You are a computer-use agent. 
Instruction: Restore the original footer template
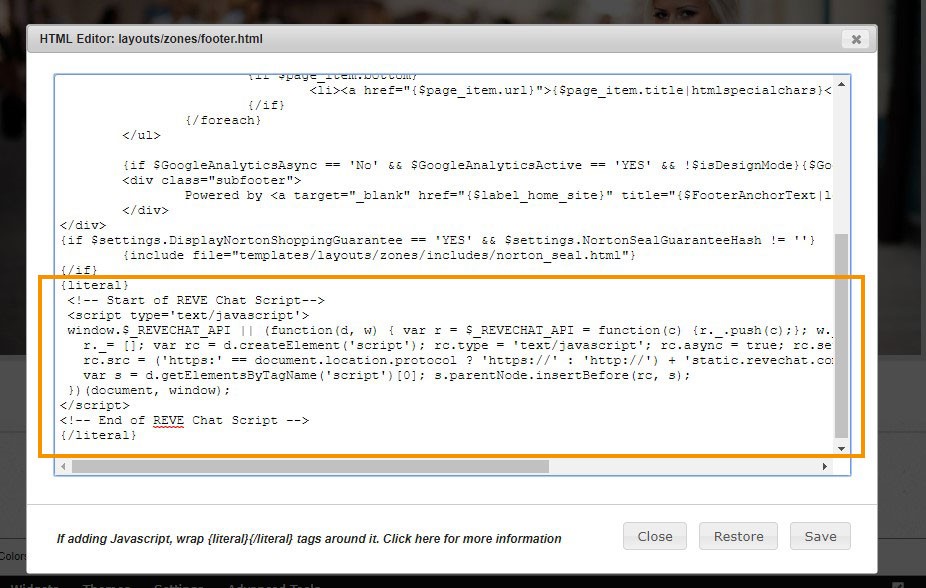738,536
